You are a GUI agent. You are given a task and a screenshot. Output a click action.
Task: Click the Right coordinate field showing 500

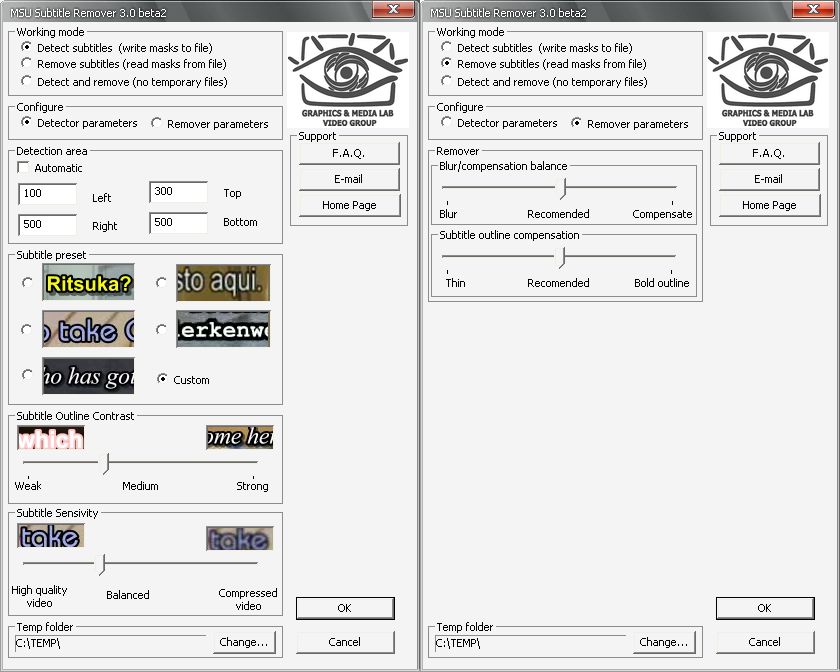[47, 225]
